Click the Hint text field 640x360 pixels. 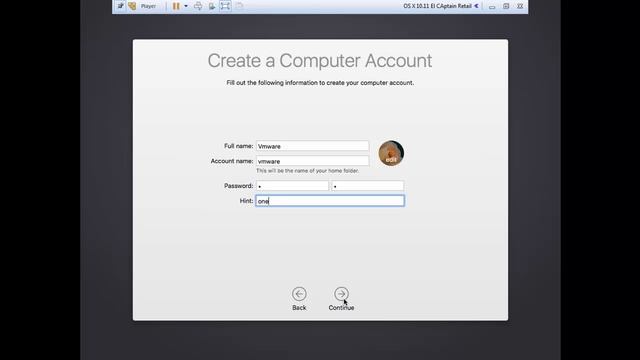click(x=330, y=201)
